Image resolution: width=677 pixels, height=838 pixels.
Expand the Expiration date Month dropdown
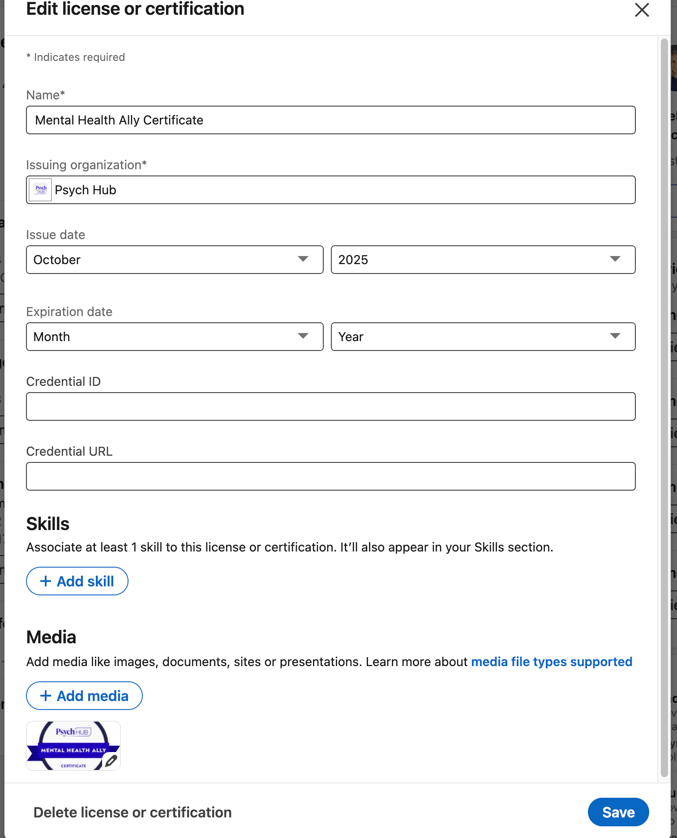pos(174,337)
